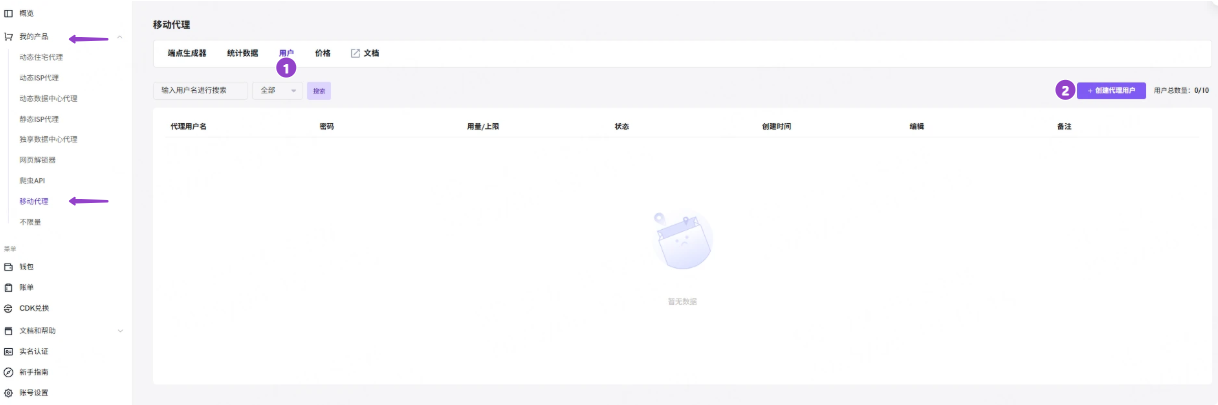The image size is (1218, 405).
Task: Click the 输入用户名进行搜索 input field
Action: click(200, 90)
